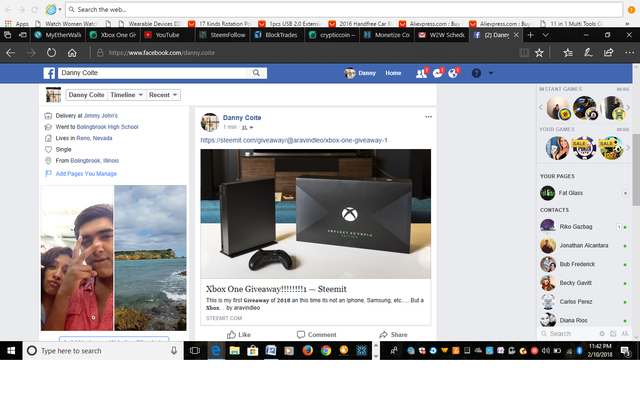Viewport: 640px width, 419px height.
Task: Expand the Recent dropdown
Action: [163, 95]
